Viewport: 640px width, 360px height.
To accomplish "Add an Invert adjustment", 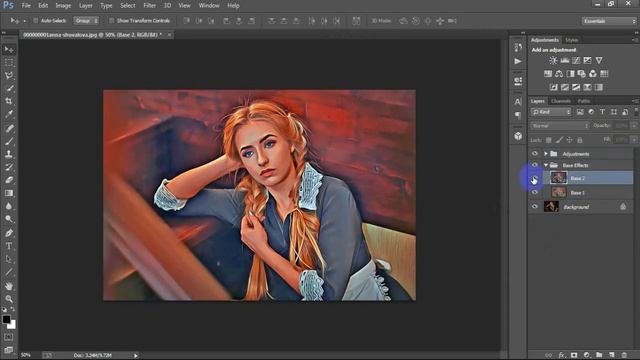I will pos(553,87).
